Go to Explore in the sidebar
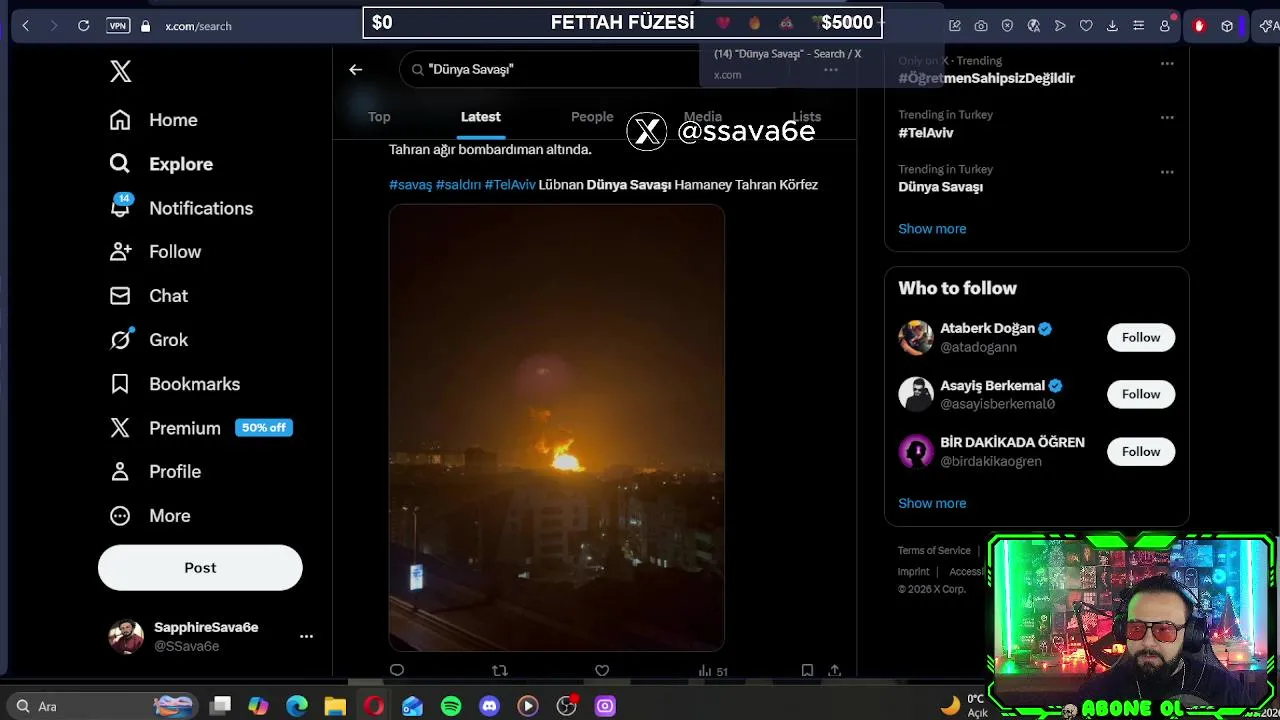The height and width of the screenshot is (720, 1280). click(161, 164)
